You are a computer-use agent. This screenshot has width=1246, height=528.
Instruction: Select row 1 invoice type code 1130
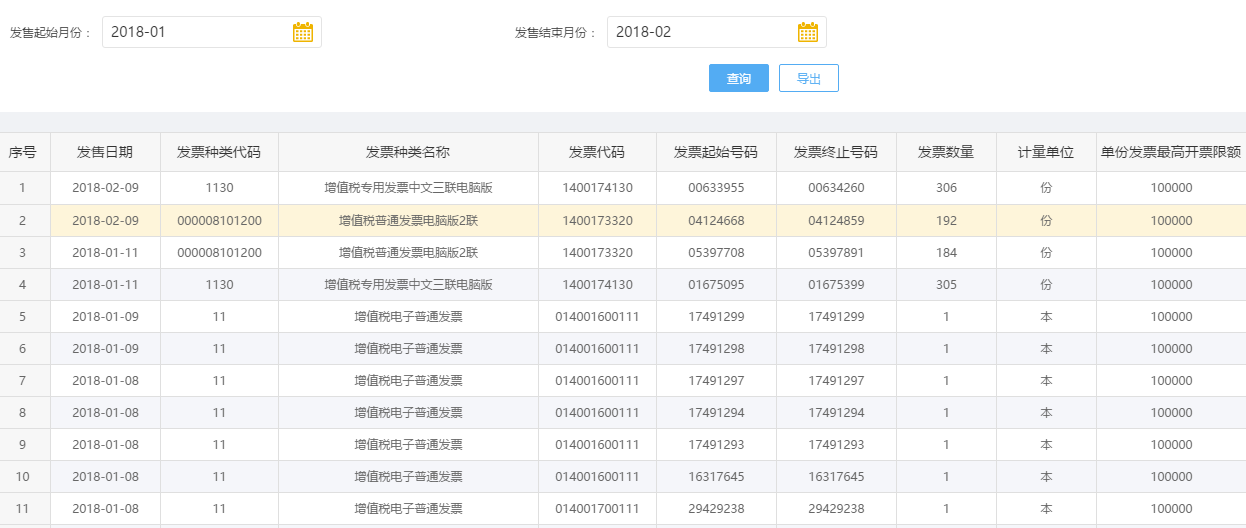tap(219, 188)
